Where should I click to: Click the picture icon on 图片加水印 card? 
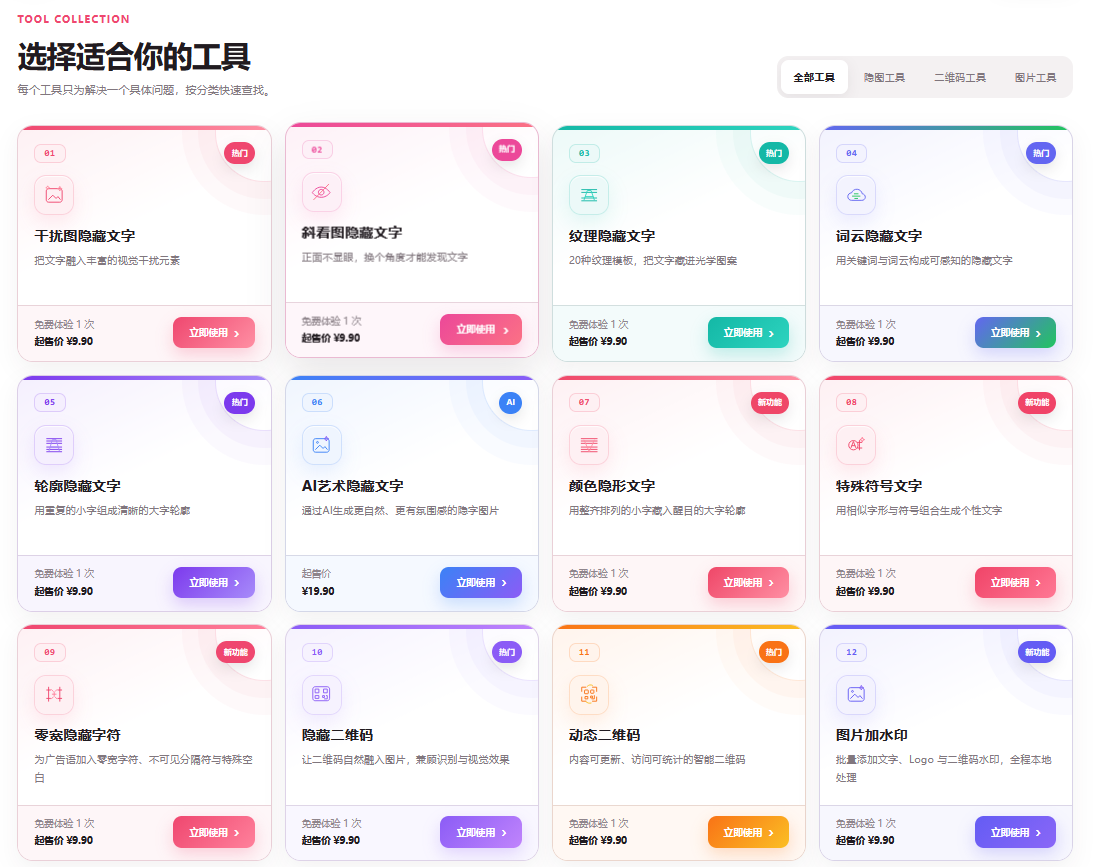click(855, 694)
